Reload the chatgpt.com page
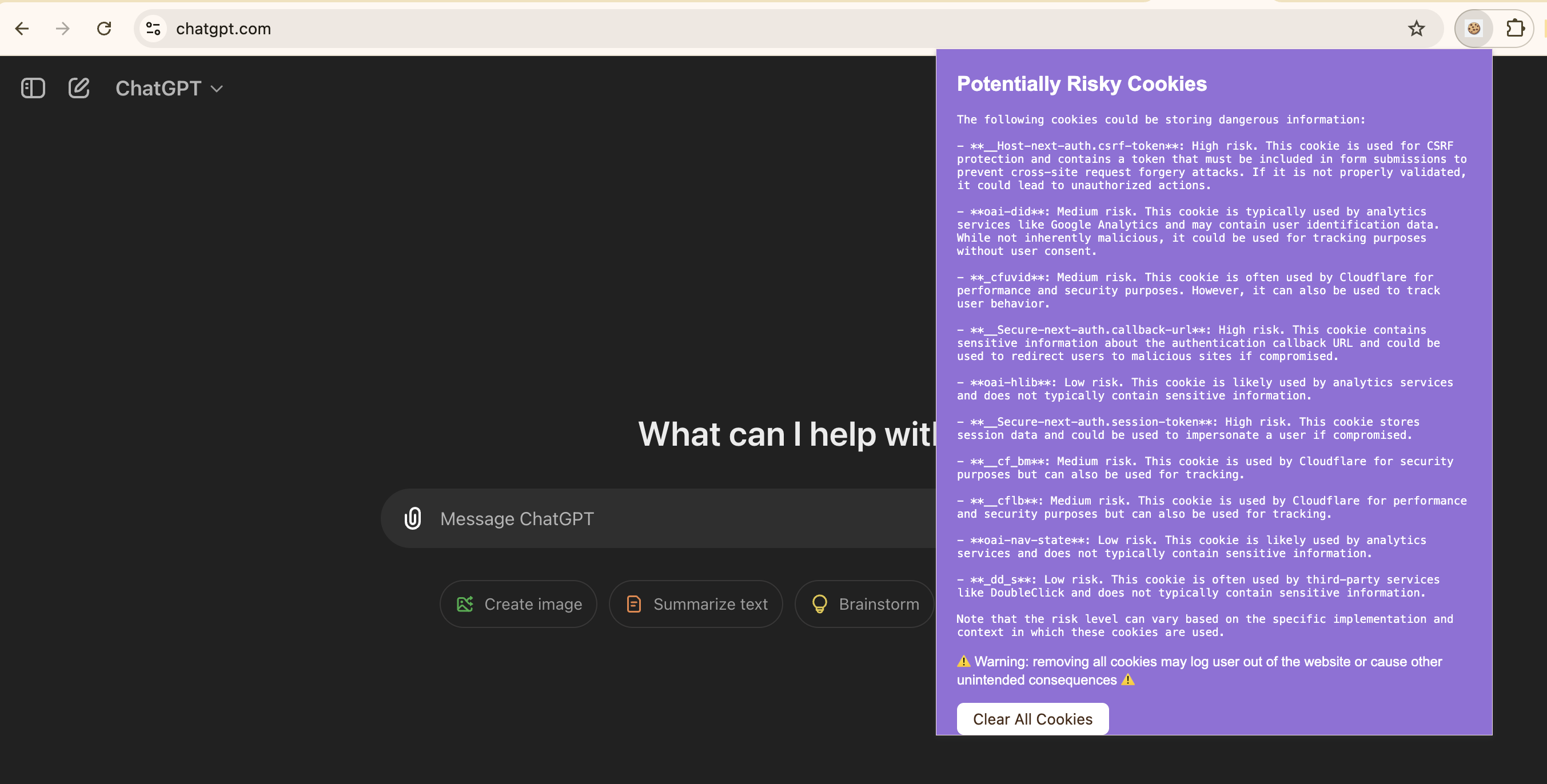 coord(104,28)
